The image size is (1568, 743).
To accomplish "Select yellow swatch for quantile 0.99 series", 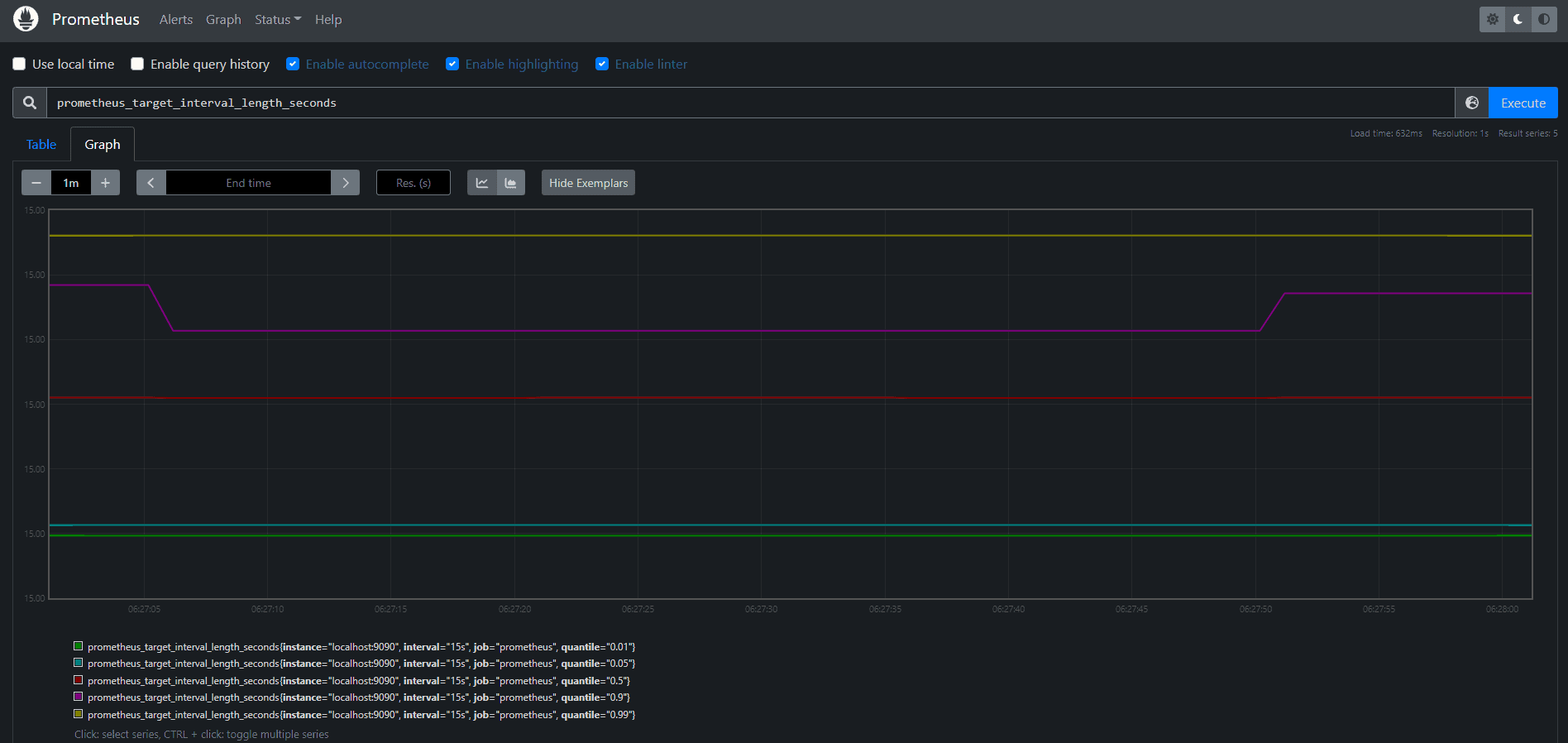I will coord(79,714).
